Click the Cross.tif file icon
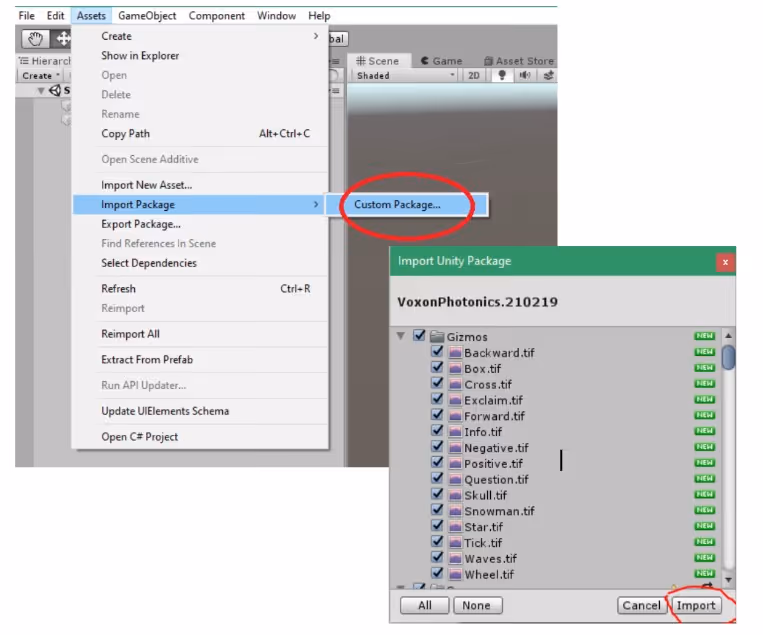The height and width of the screenshot is (635, 763). (x=455, y=384)
